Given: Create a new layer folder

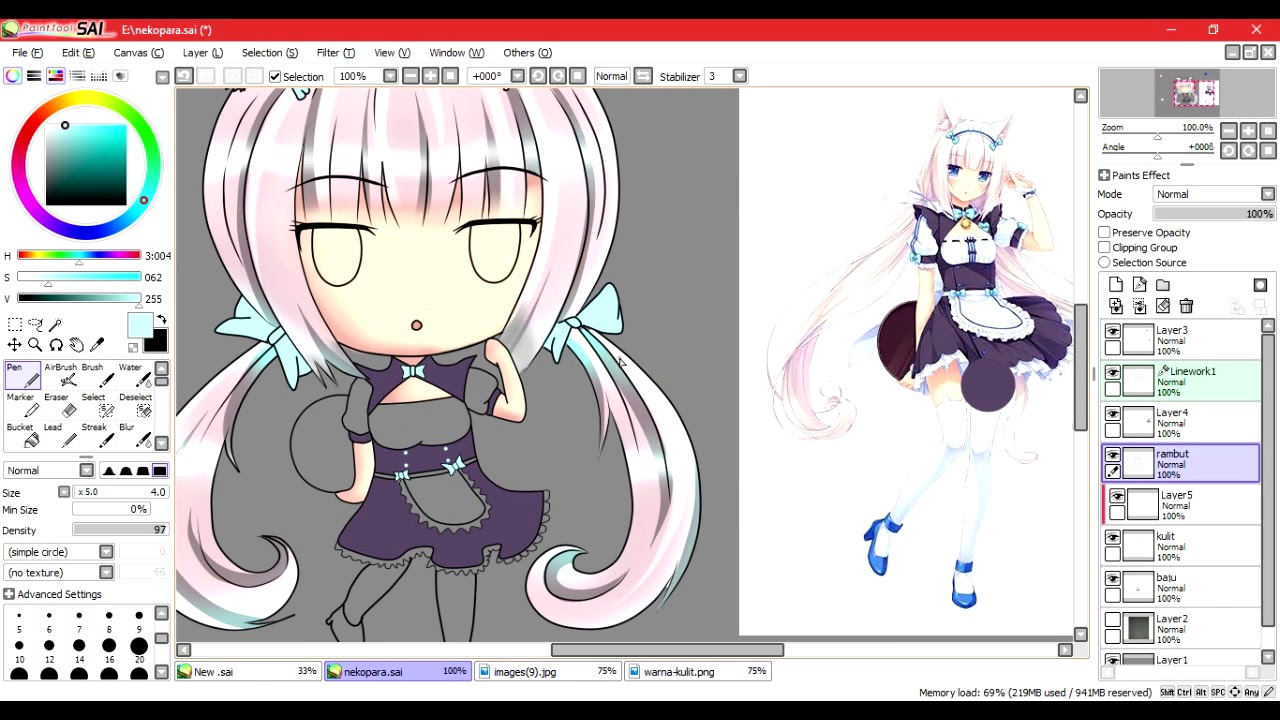Looking at the screenshot, I should [1163, 285].
